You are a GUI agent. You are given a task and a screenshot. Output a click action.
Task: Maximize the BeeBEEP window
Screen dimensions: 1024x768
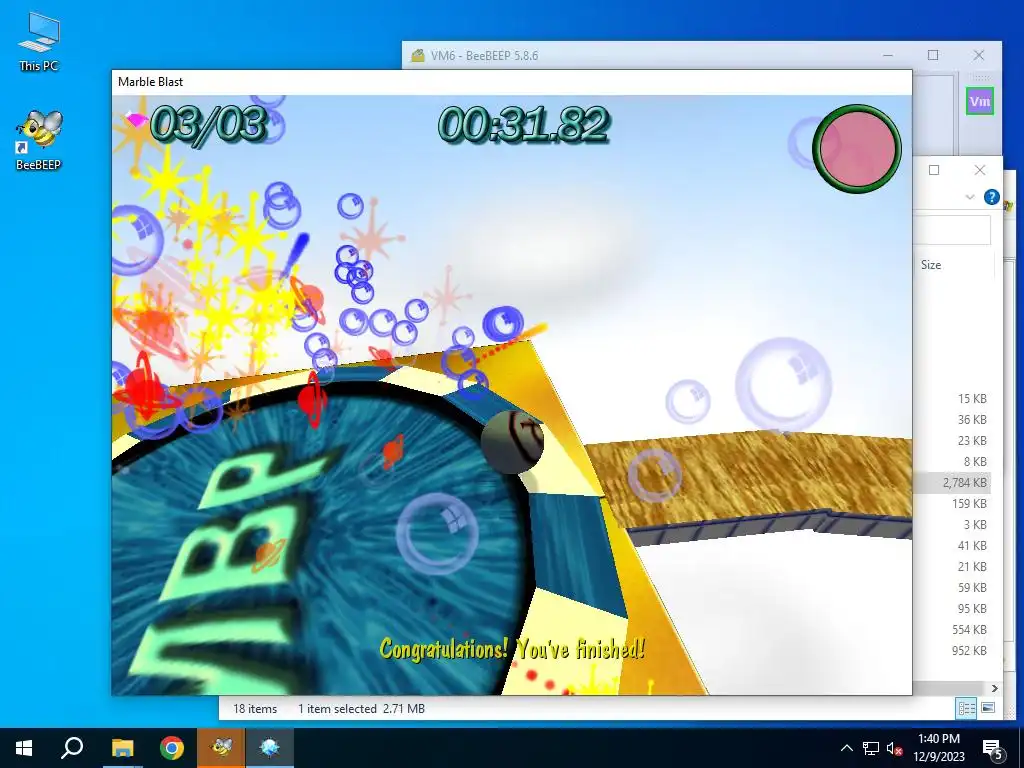(x=933, y=56)
